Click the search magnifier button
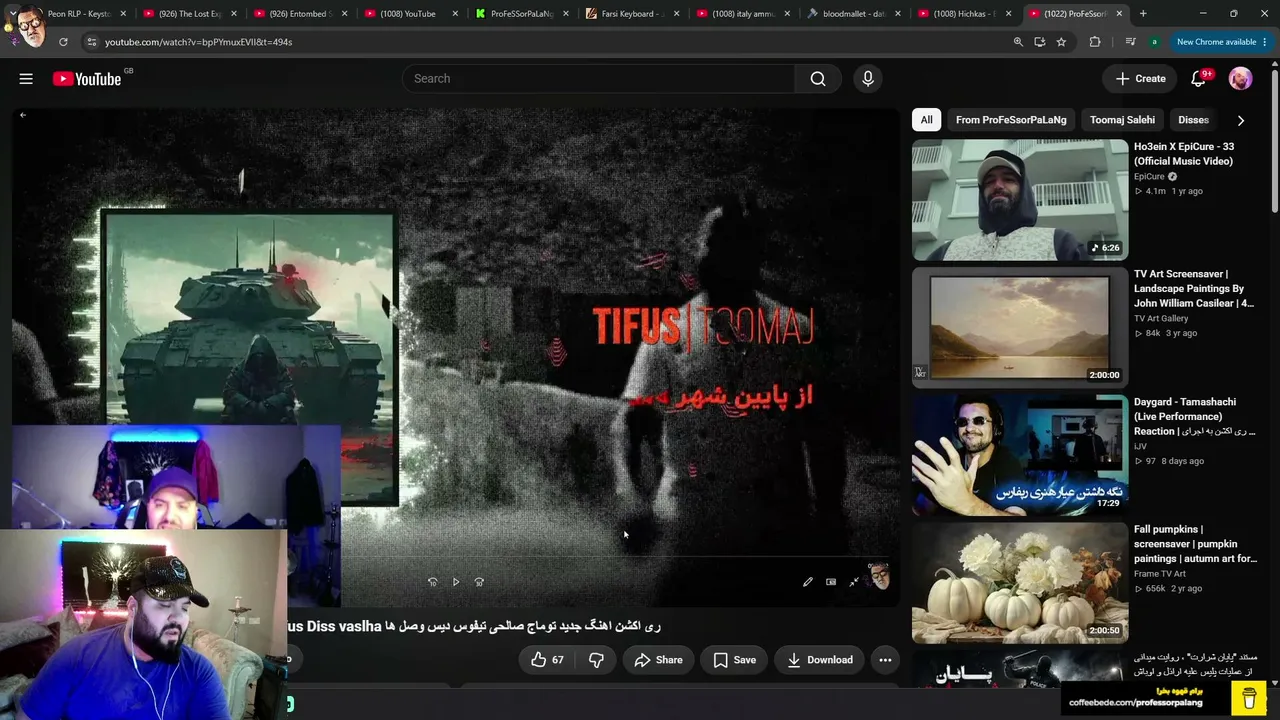 pyautogui.click(x=818, y=79)
